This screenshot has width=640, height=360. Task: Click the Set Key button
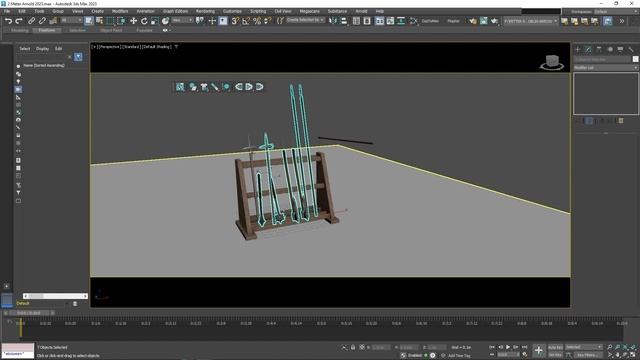point(555,355)
